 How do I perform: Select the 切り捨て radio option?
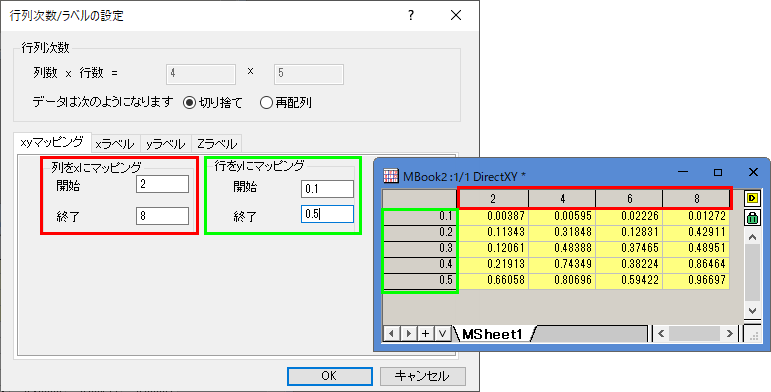[213, 103]
